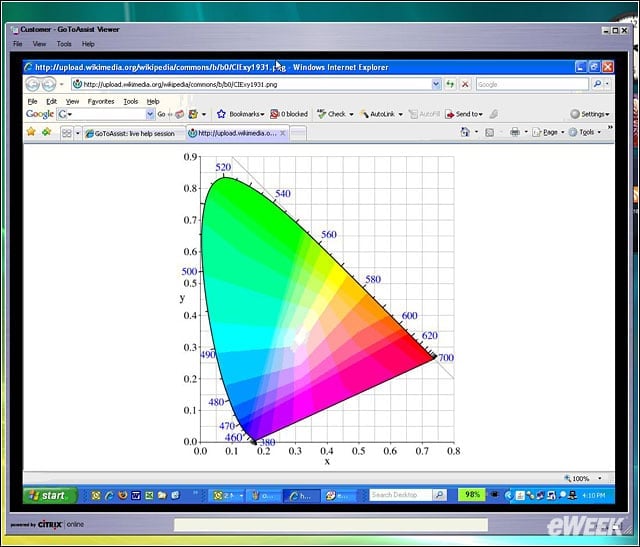
Task: Click the Google toolbar Settings button
Action: coord(590,114)
